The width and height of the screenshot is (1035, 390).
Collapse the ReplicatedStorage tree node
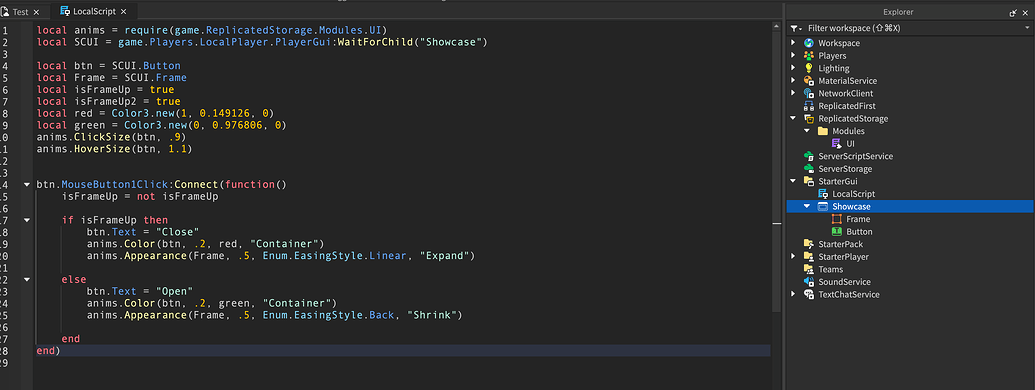(x=793, y=119)
